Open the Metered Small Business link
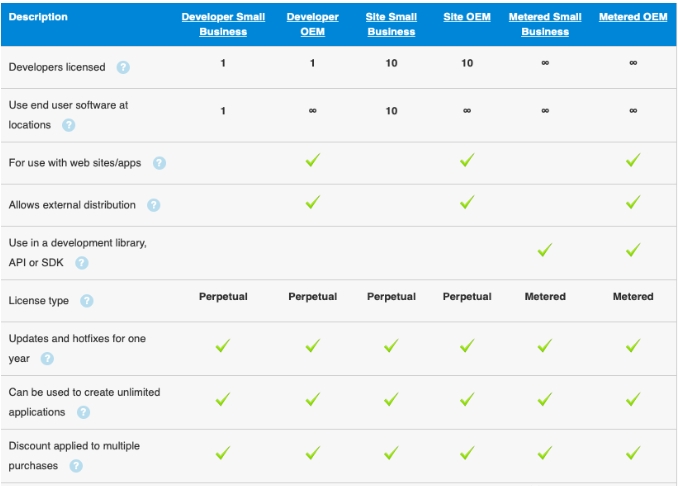678x486 pixels. 545,24
